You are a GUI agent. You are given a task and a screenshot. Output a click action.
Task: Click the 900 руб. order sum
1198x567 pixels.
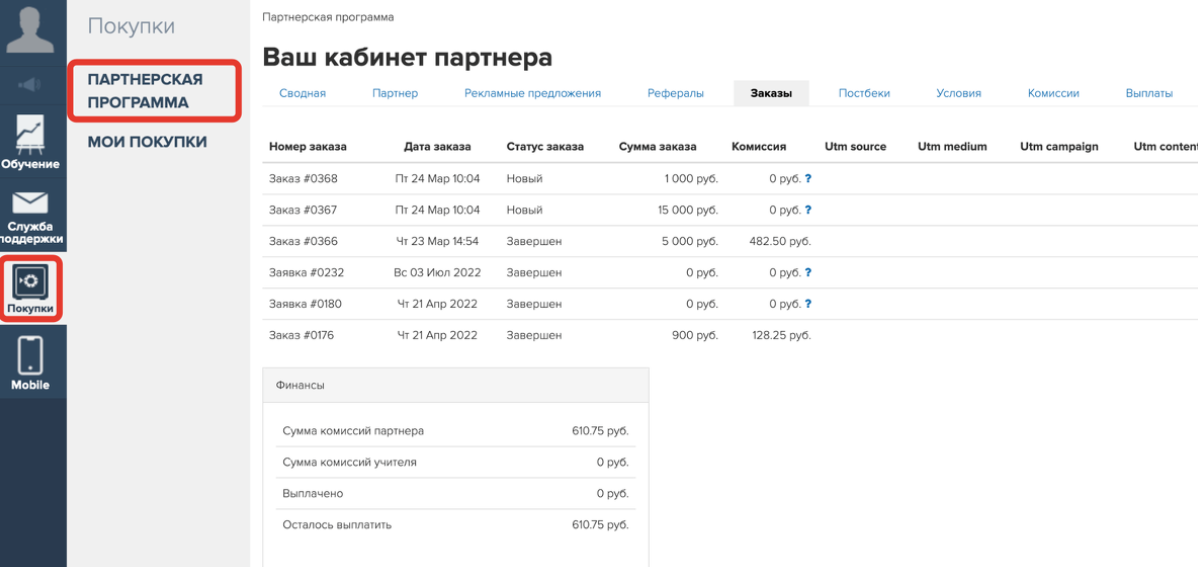coord(695,335)
